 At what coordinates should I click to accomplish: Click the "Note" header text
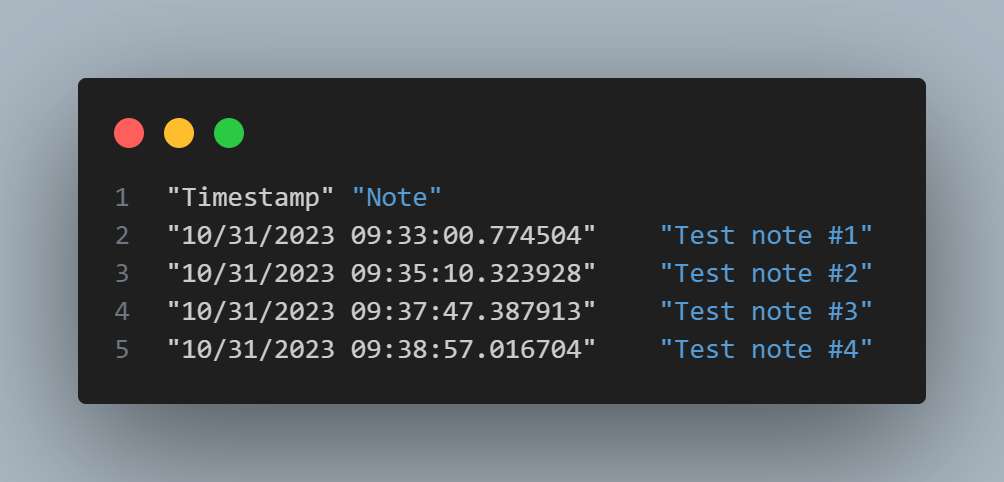[x=397, y=198]
